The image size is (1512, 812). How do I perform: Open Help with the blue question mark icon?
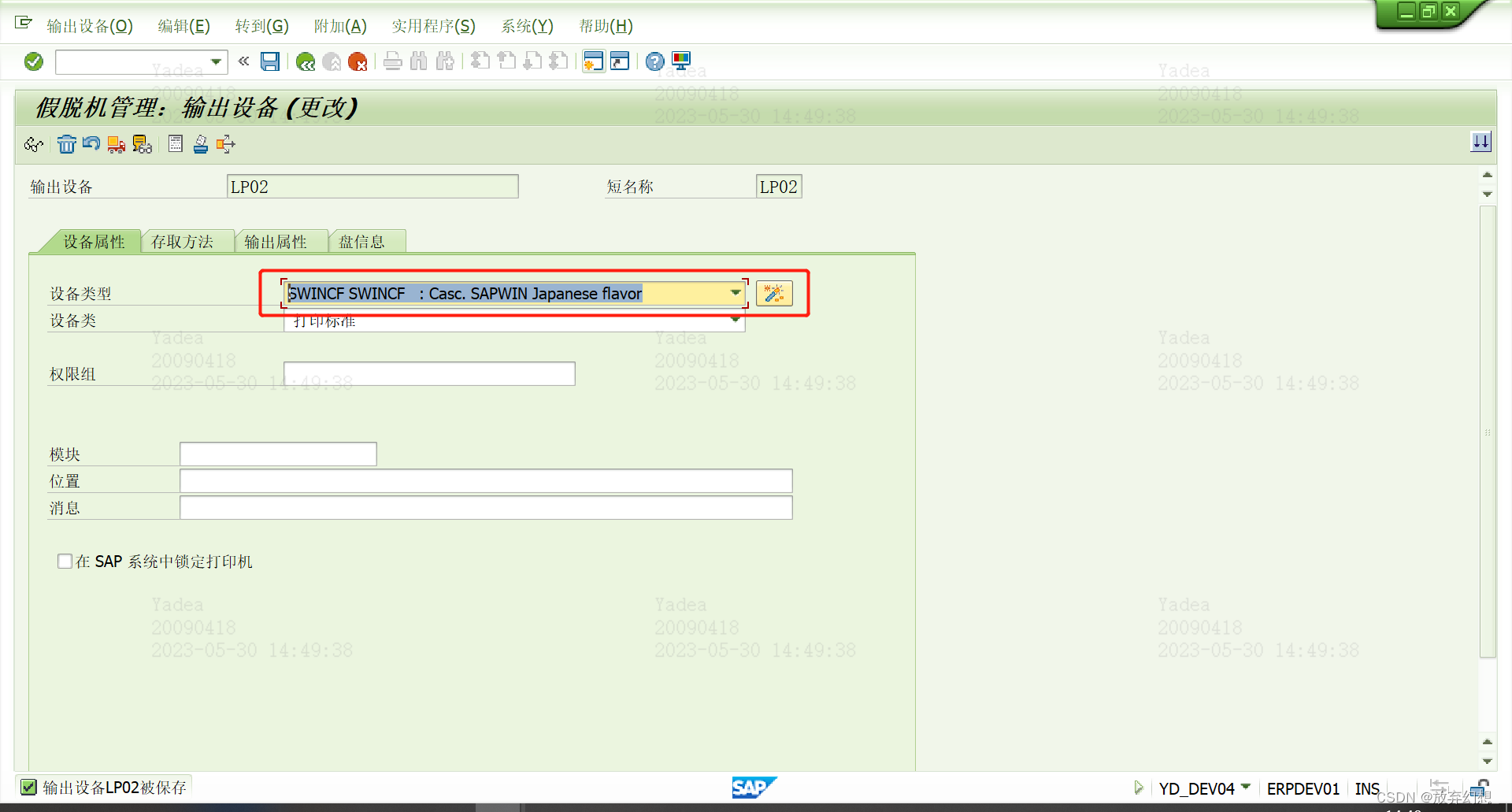(654, 61)
